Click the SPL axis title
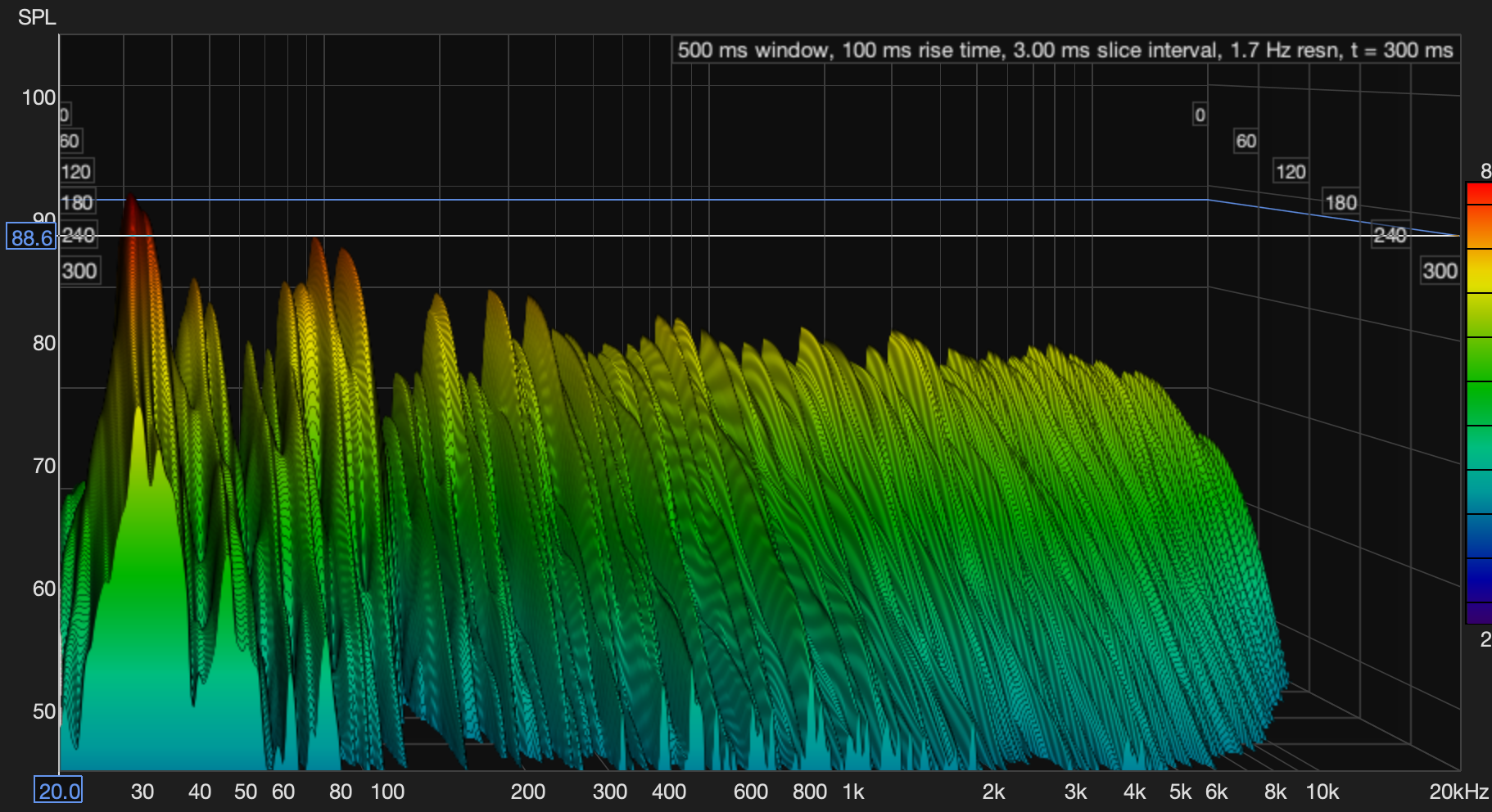Viewport: 1492px width, 812px height. 37,17
